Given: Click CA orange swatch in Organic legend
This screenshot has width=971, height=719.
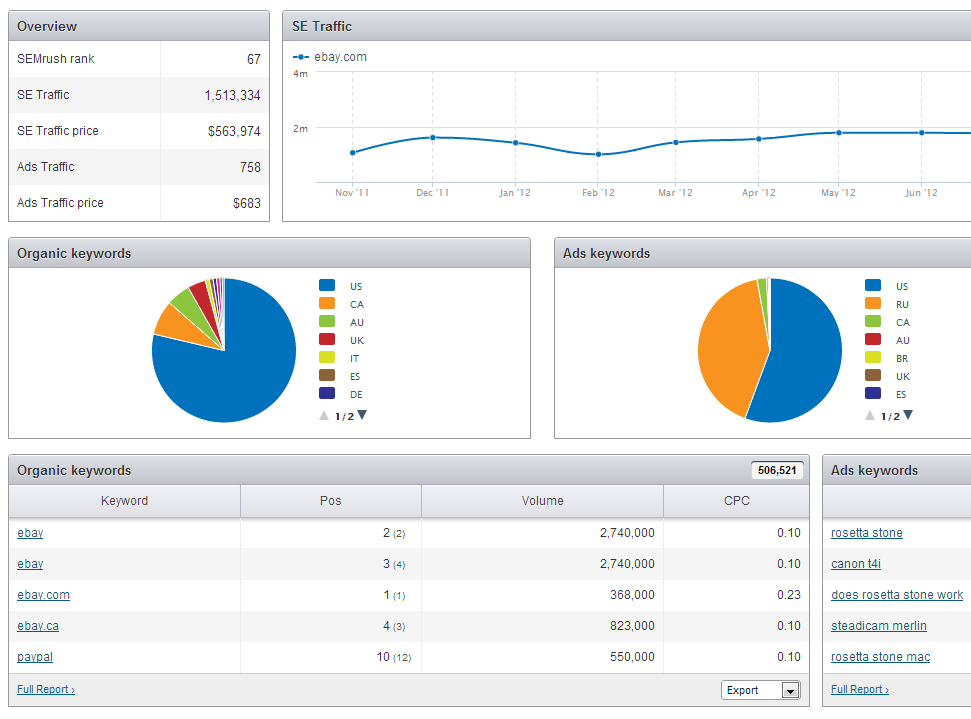Looking at the screenshot, I should click(x=327, y=303).
